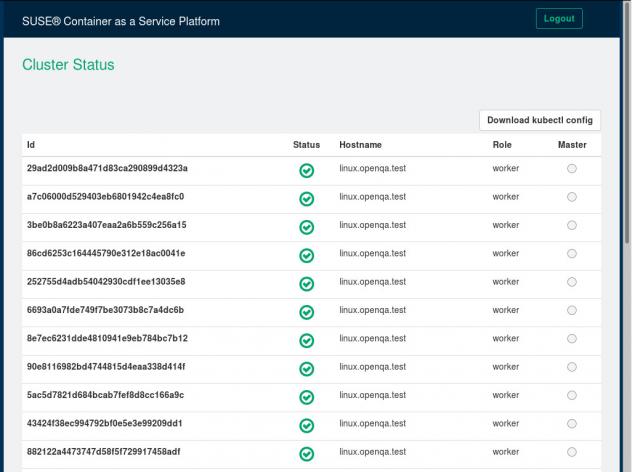Click status icon for node 90e8116982bd4744815d4eaa338d414f
The image size is (632, 472).
(x=307, y=369)
